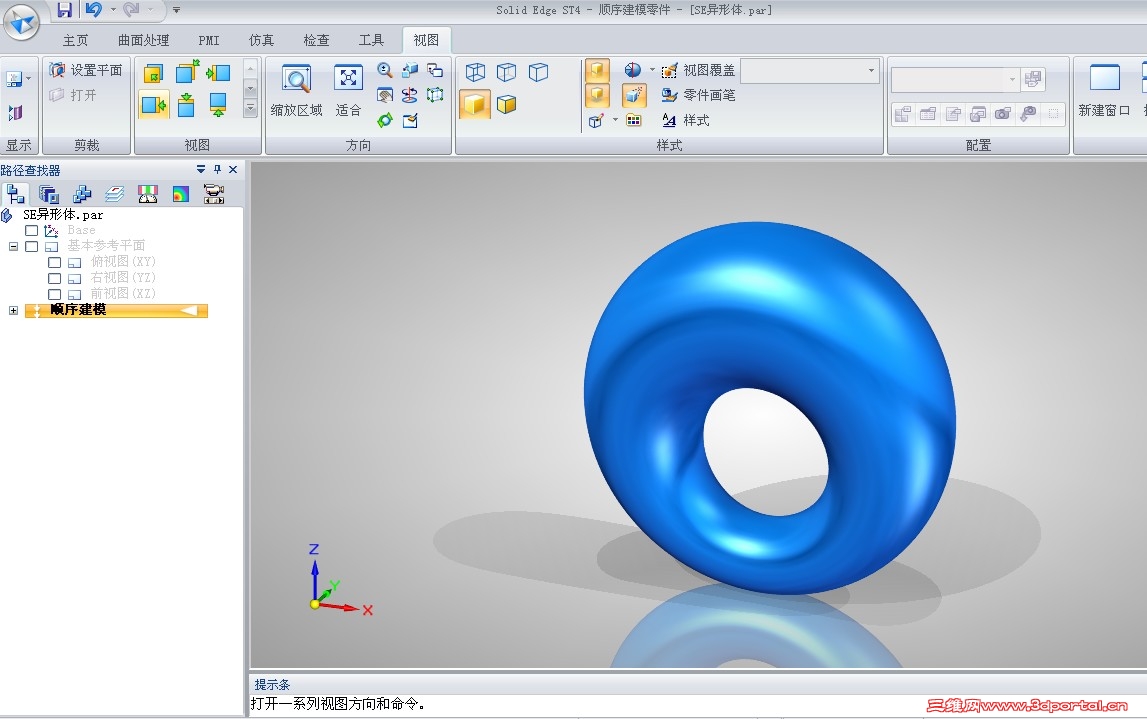
Task: Click the color manager palette icon
Action: pos(633,120)
